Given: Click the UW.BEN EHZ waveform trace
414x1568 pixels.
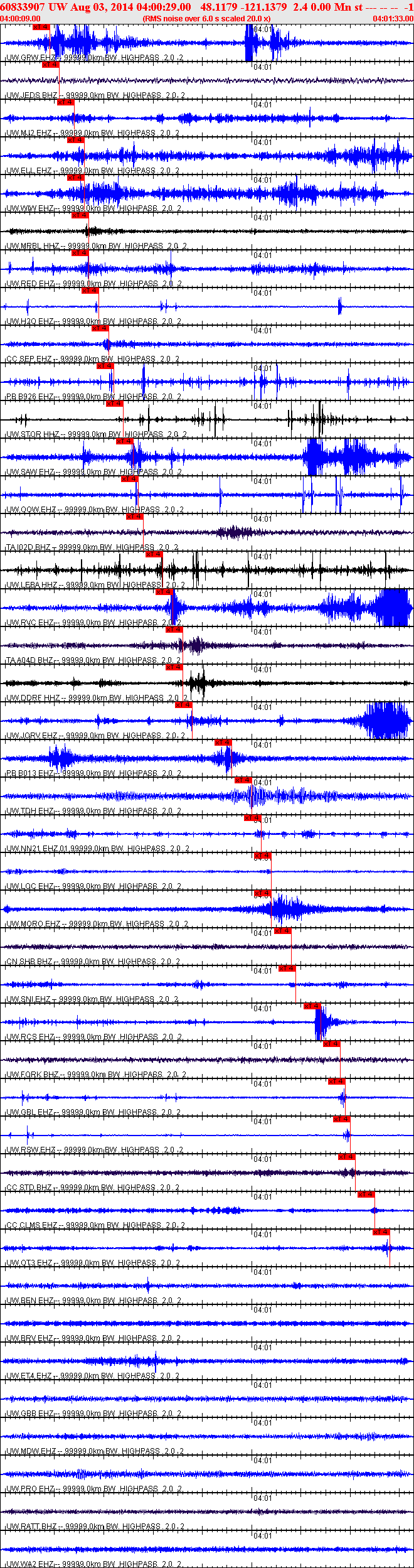Looking at the screenshot, I should [x=207, y=1286].
